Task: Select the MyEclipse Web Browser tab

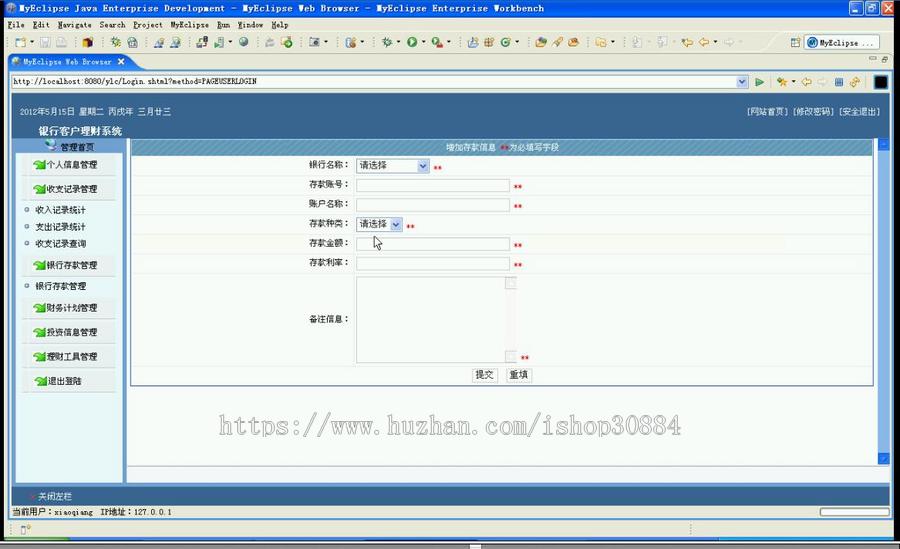Action: 67,61
